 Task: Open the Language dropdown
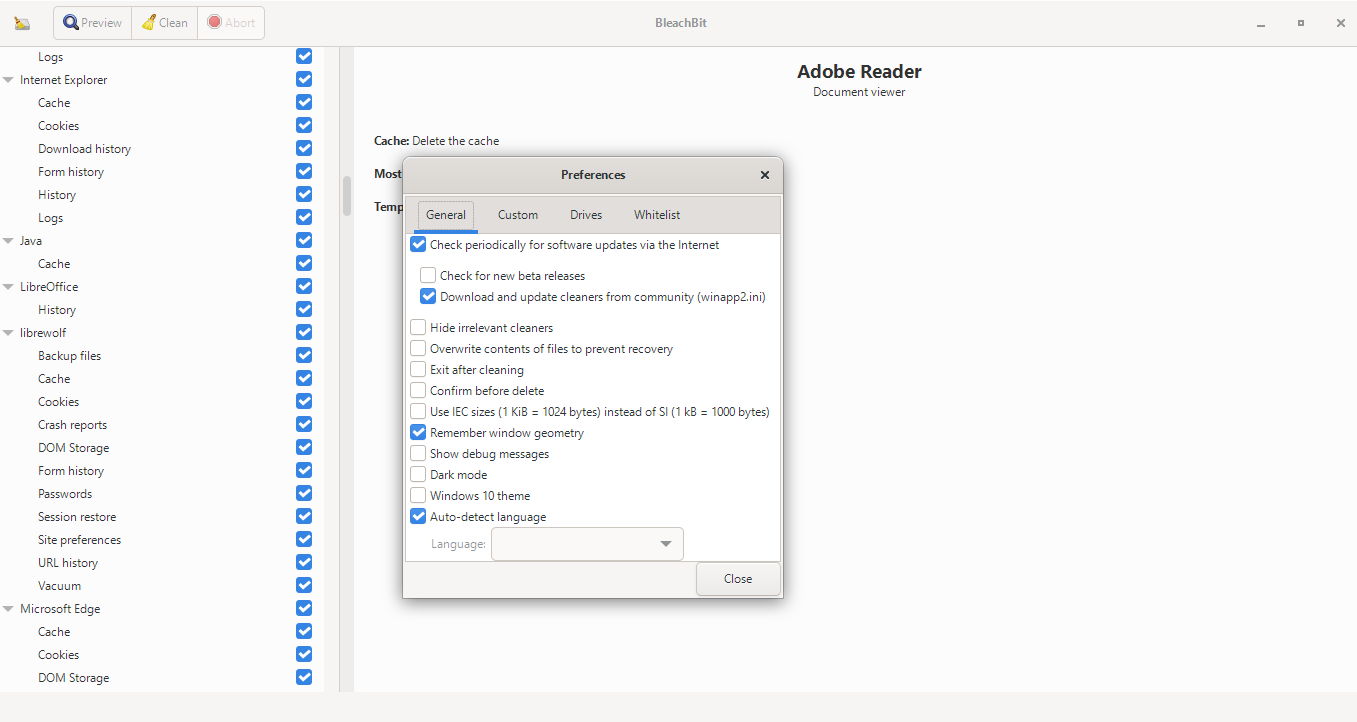point(587,544)
